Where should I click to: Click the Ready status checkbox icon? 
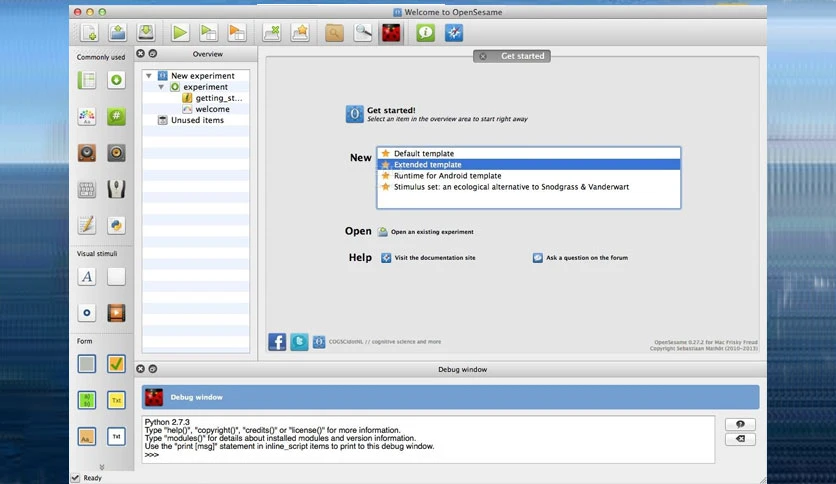tap(76, 478)
